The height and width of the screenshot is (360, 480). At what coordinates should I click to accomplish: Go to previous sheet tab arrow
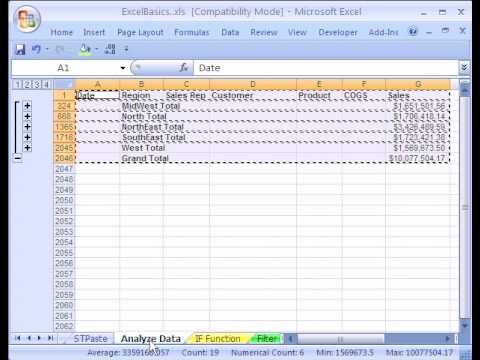point(29,338)
